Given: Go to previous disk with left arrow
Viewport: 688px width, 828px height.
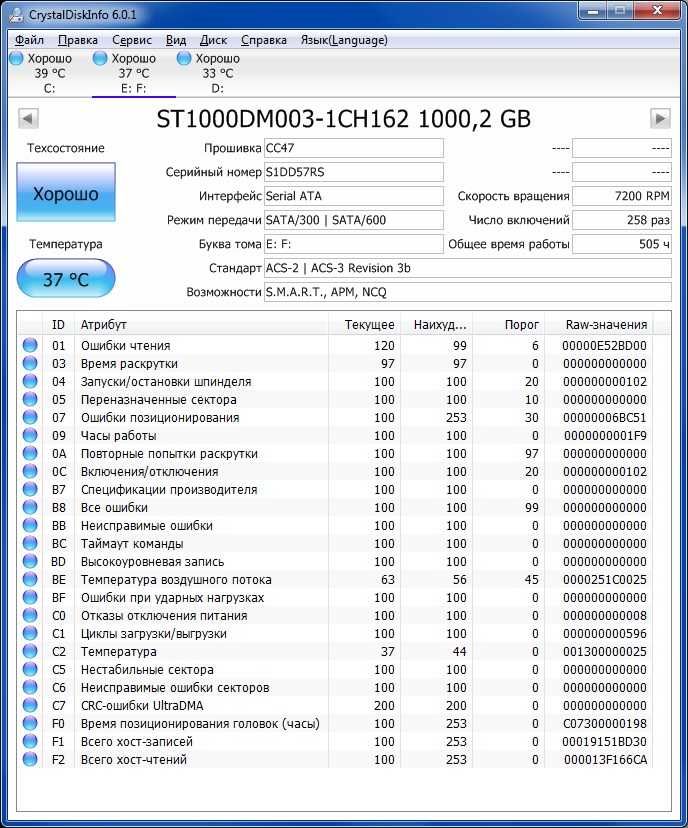Looking at the screenshot, I should [28, 118].
